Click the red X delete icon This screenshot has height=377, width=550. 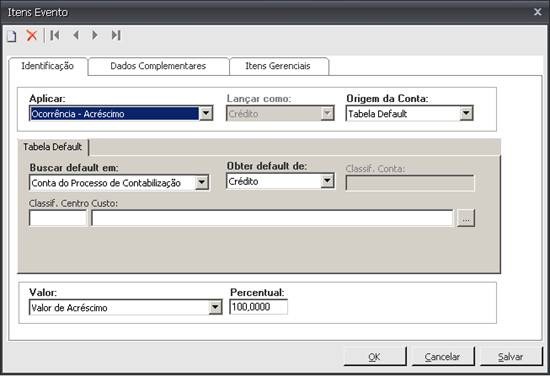[x=32, y=35]
